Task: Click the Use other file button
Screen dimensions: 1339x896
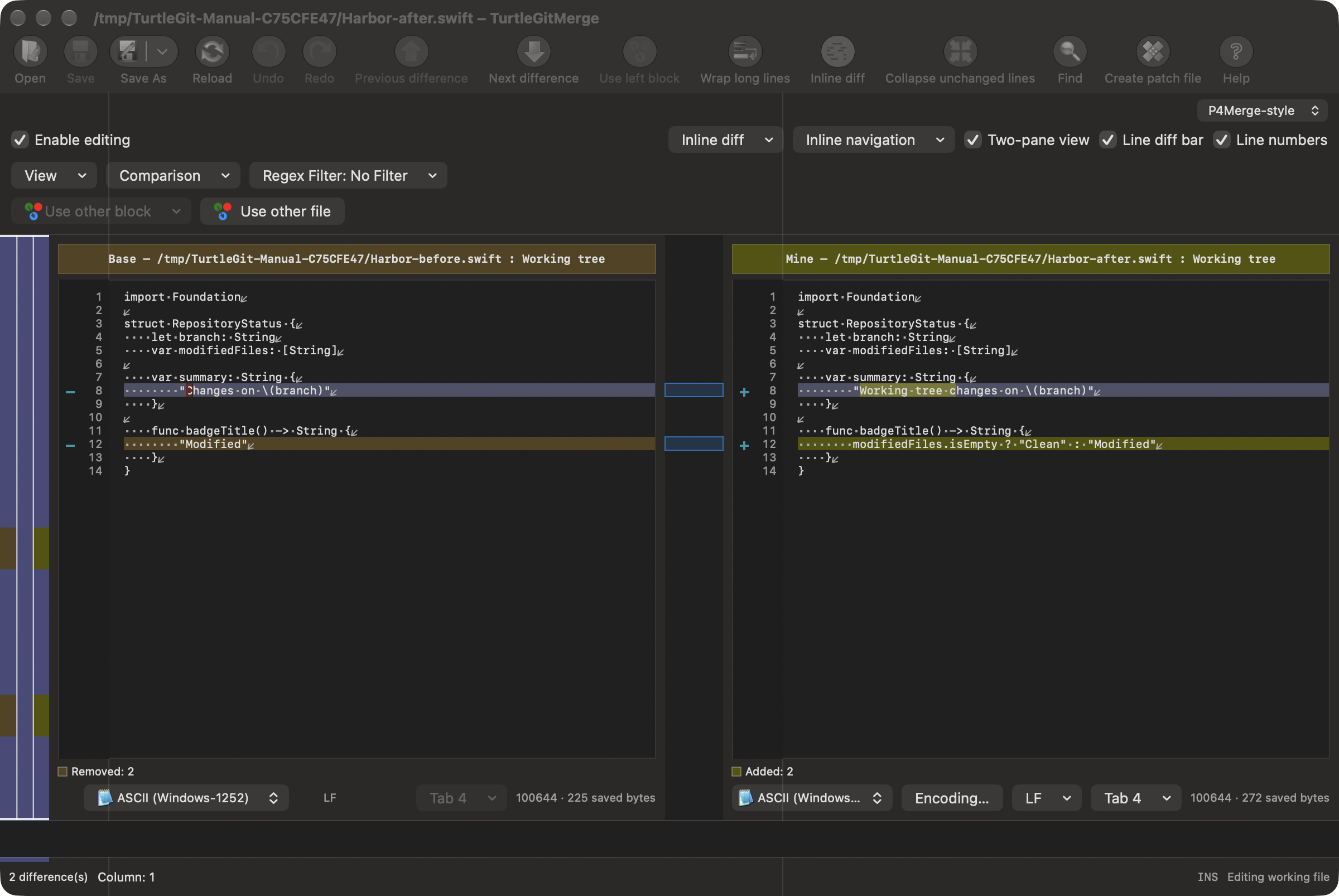Action: pos(273,211)
